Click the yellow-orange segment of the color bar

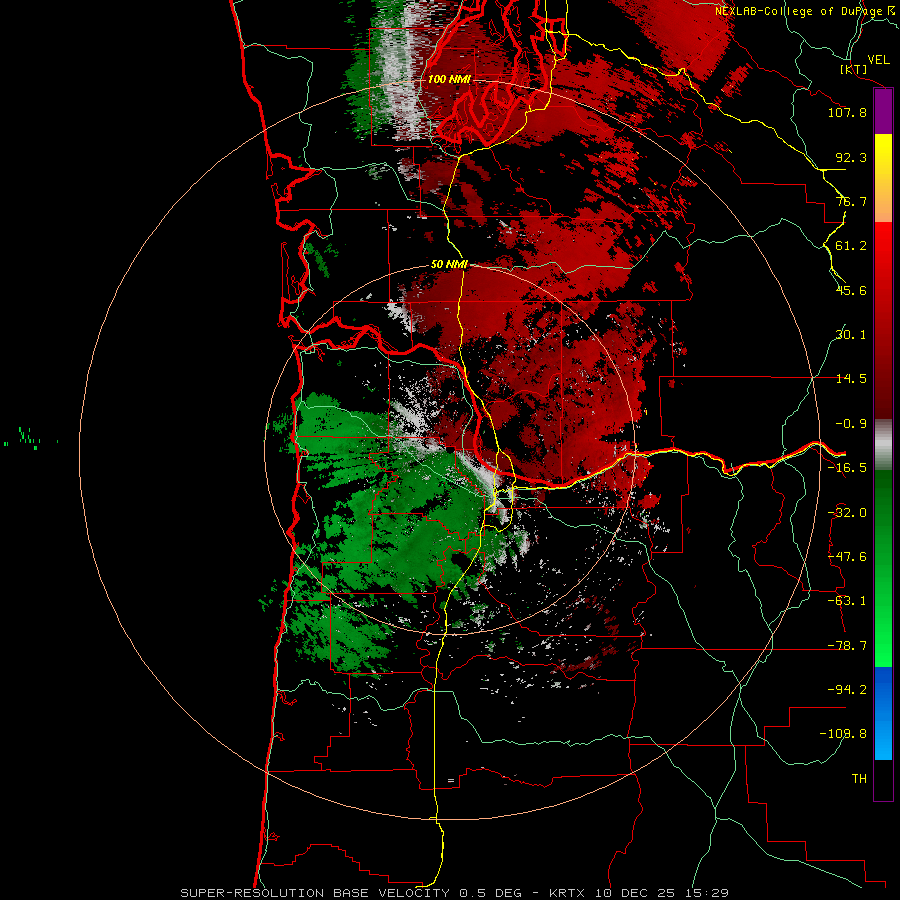coord(883,178)
